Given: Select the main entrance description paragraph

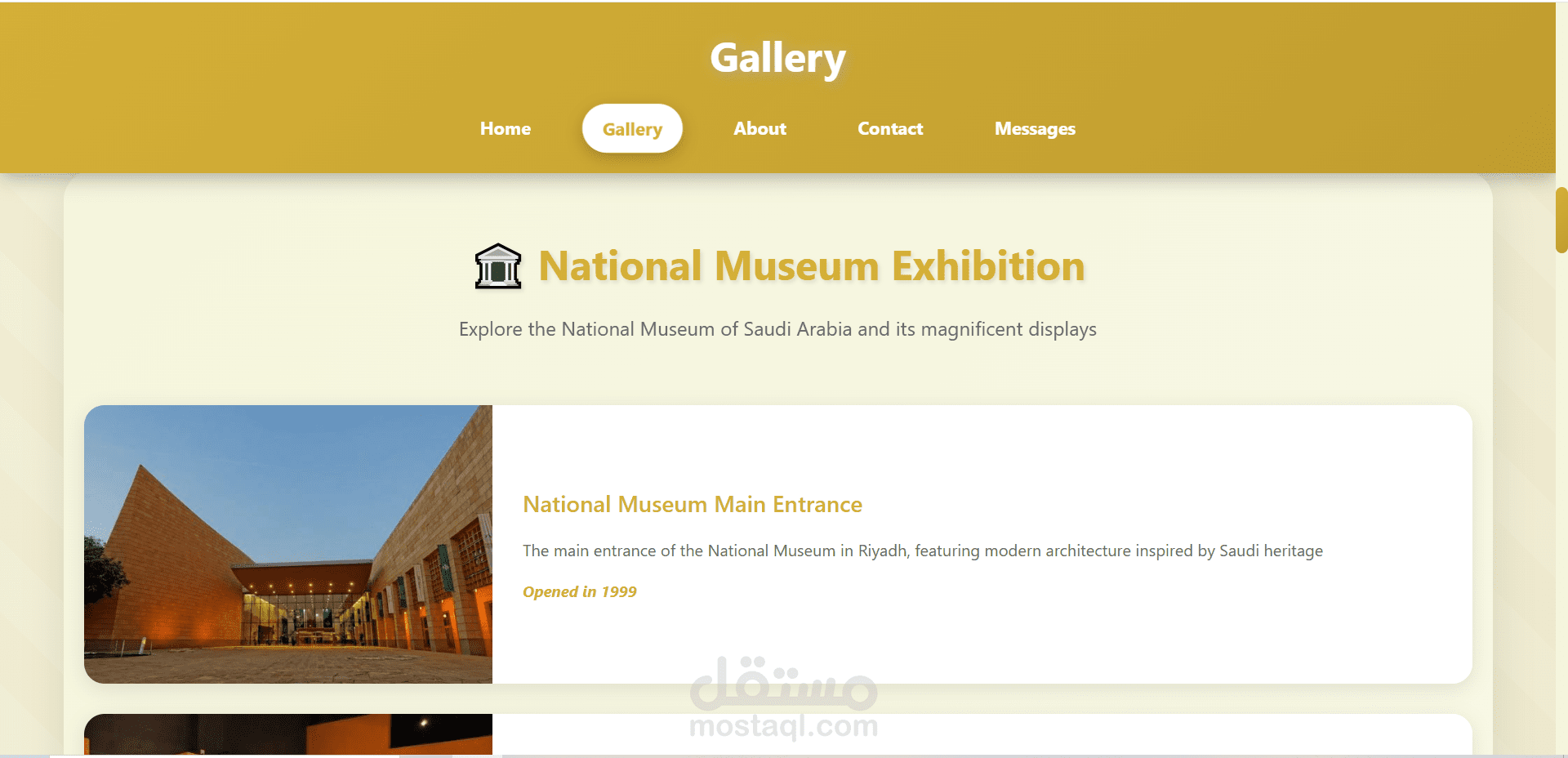Looking at the screenshot, I should point(923,551).
